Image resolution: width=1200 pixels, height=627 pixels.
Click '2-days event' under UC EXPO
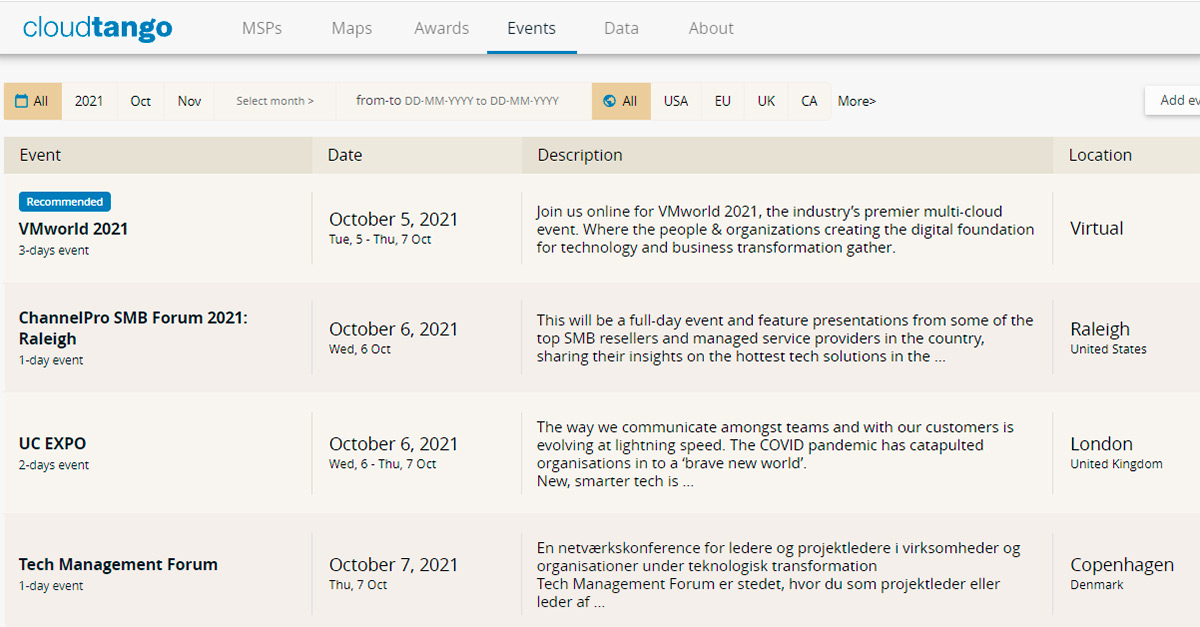click(54, 465)
